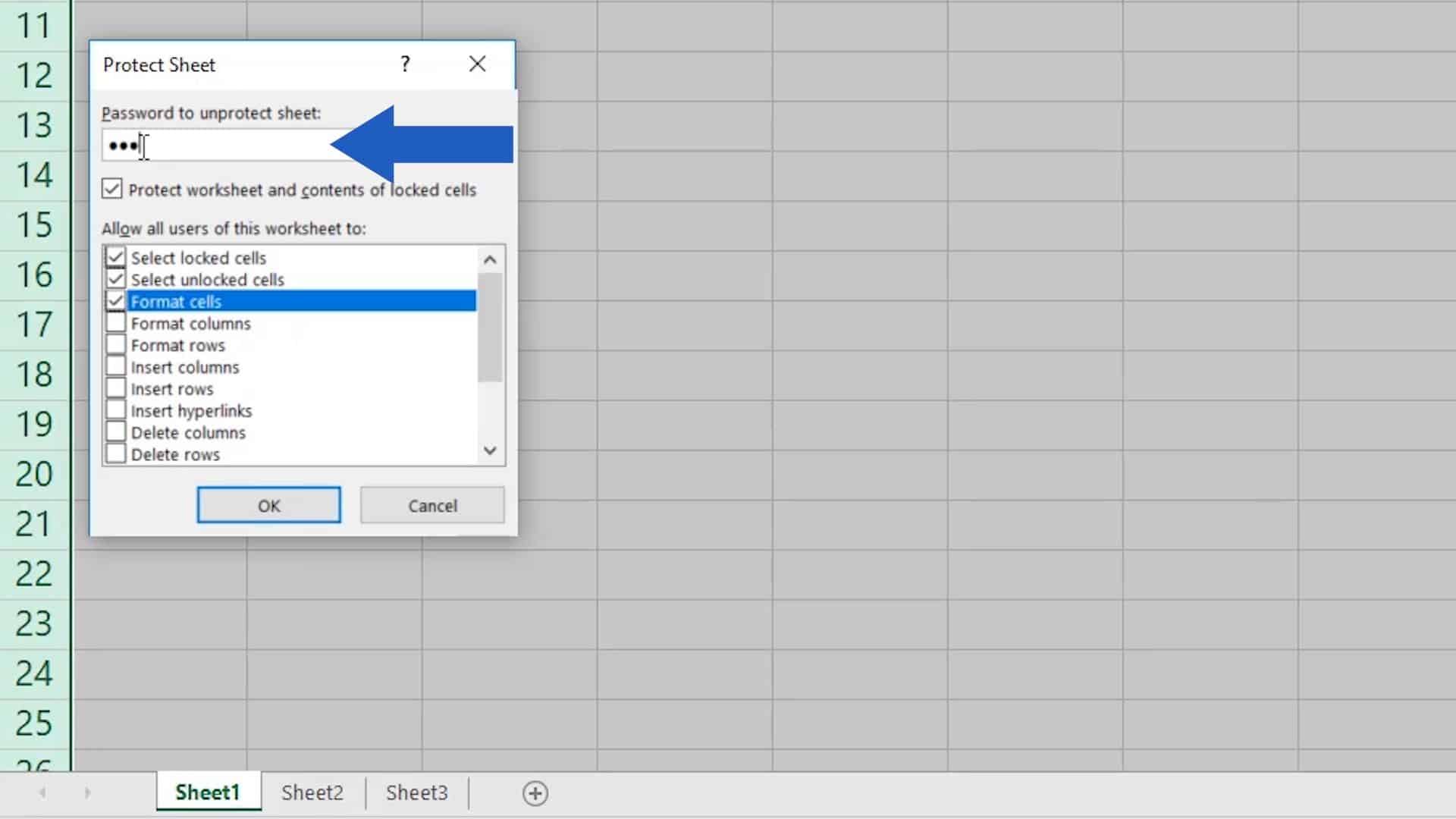Close the Protect Sheet dialog

pyautogui.click(x=477, y=64)
